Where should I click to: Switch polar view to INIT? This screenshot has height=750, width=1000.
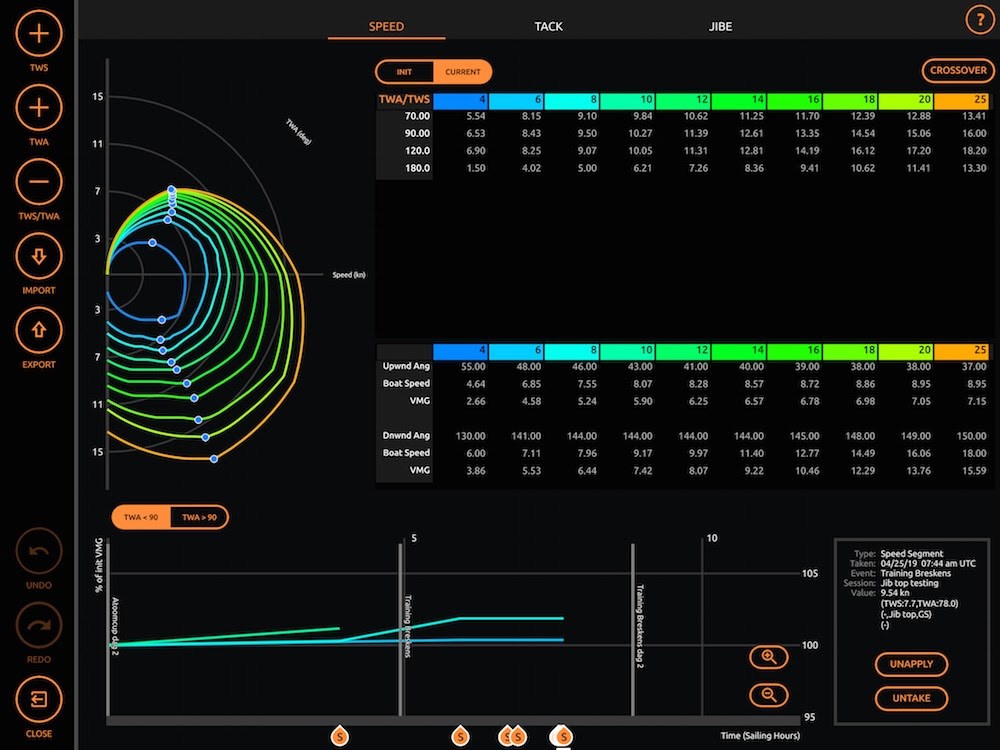click(404, 72)
